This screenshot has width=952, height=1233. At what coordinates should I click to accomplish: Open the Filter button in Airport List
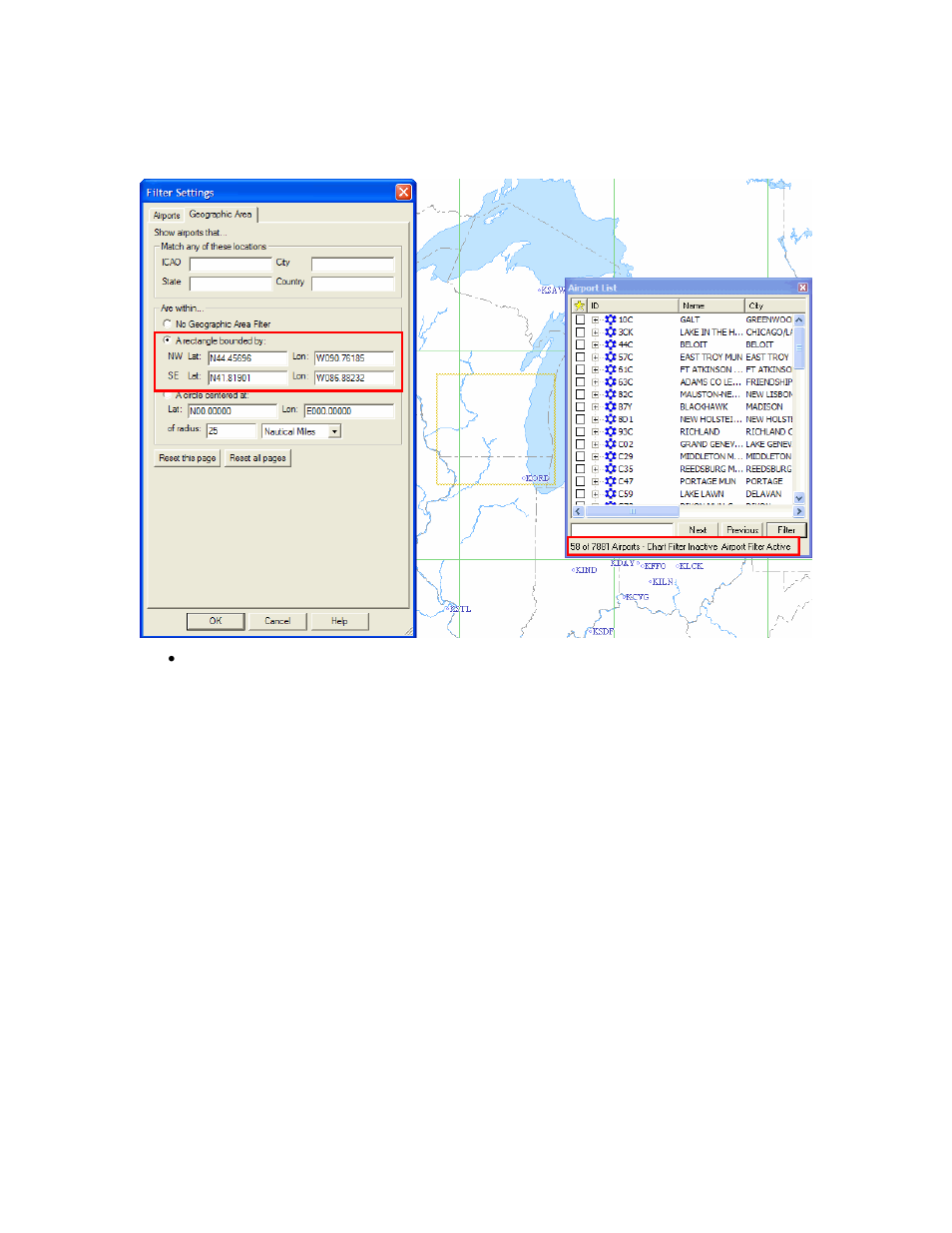[786, 530]
